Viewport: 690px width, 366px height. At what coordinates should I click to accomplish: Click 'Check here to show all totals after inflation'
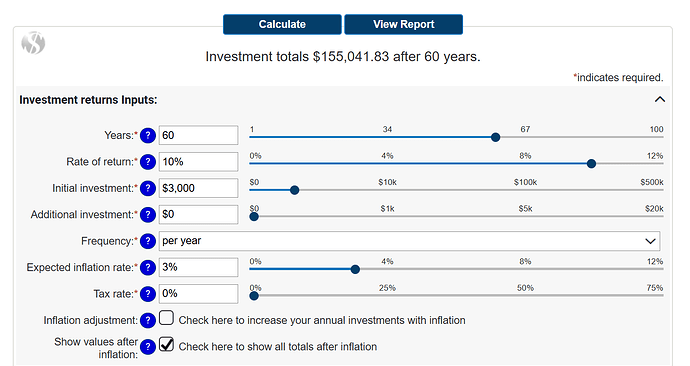click(278, 347)
